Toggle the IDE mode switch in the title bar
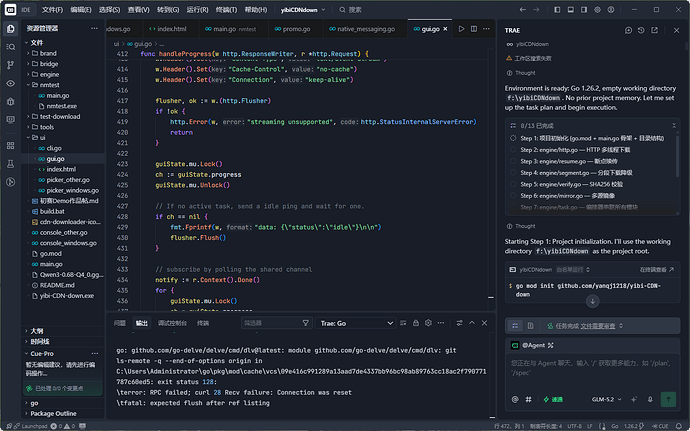 coord(18,10)
